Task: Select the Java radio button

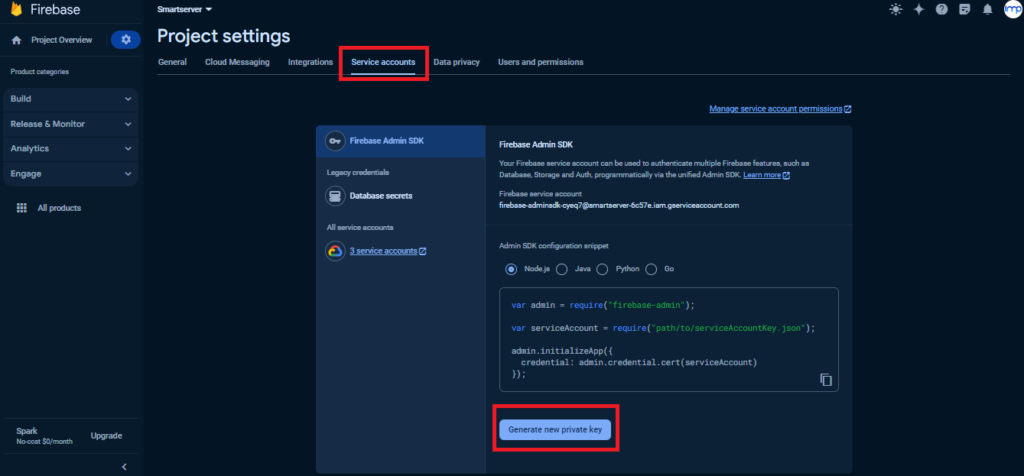Action: [x=561, y=269]
